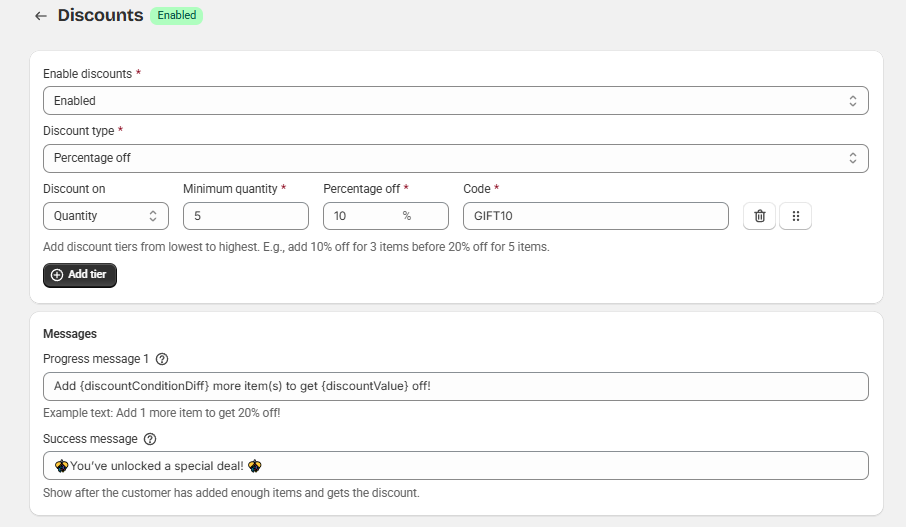Click the back arrow next to Discounts

click(x=40, y=16)
